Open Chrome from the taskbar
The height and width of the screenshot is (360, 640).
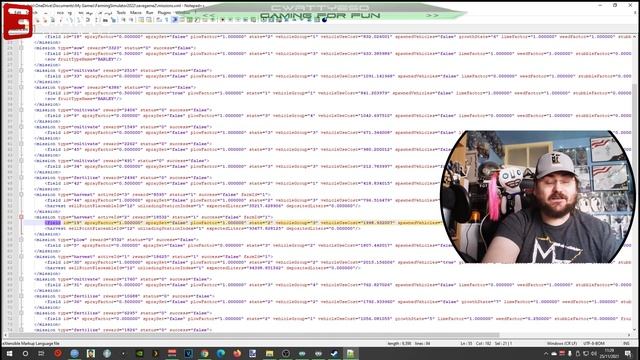(204, 353)
